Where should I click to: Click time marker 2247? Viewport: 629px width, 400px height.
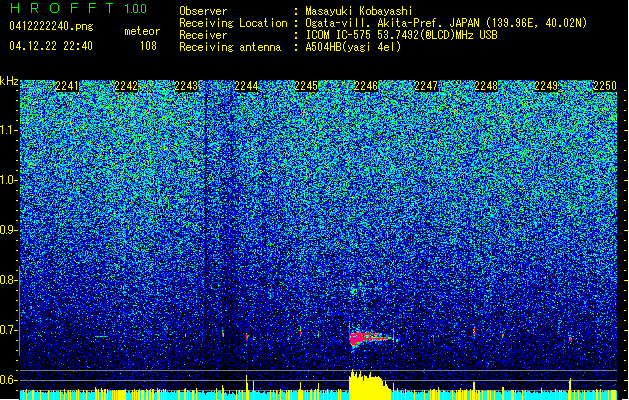pos(426,86)
